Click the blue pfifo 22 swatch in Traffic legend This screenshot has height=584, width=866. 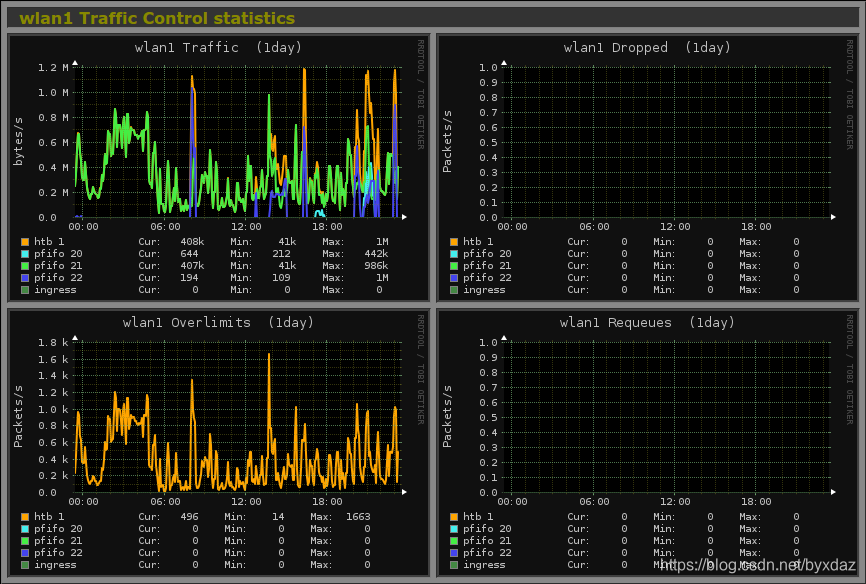point(25,278)
